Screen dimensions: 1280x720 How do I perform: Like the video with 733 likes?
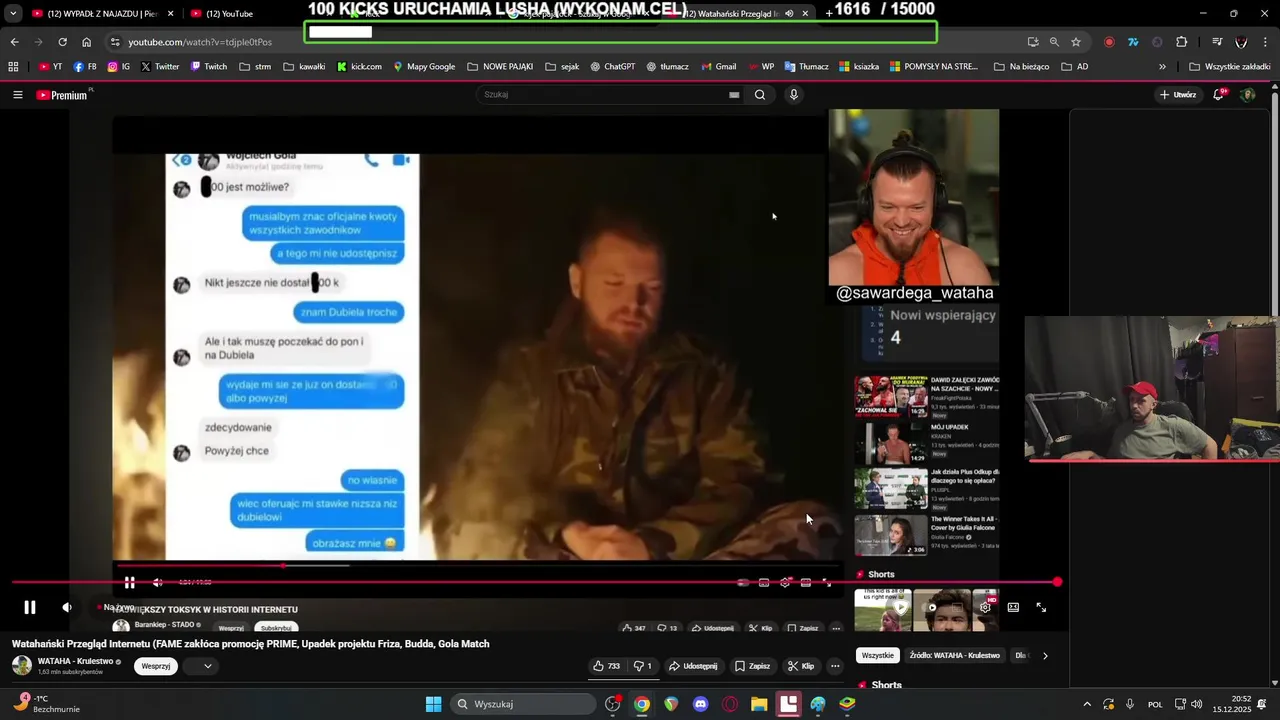click(x=606, y=666)
